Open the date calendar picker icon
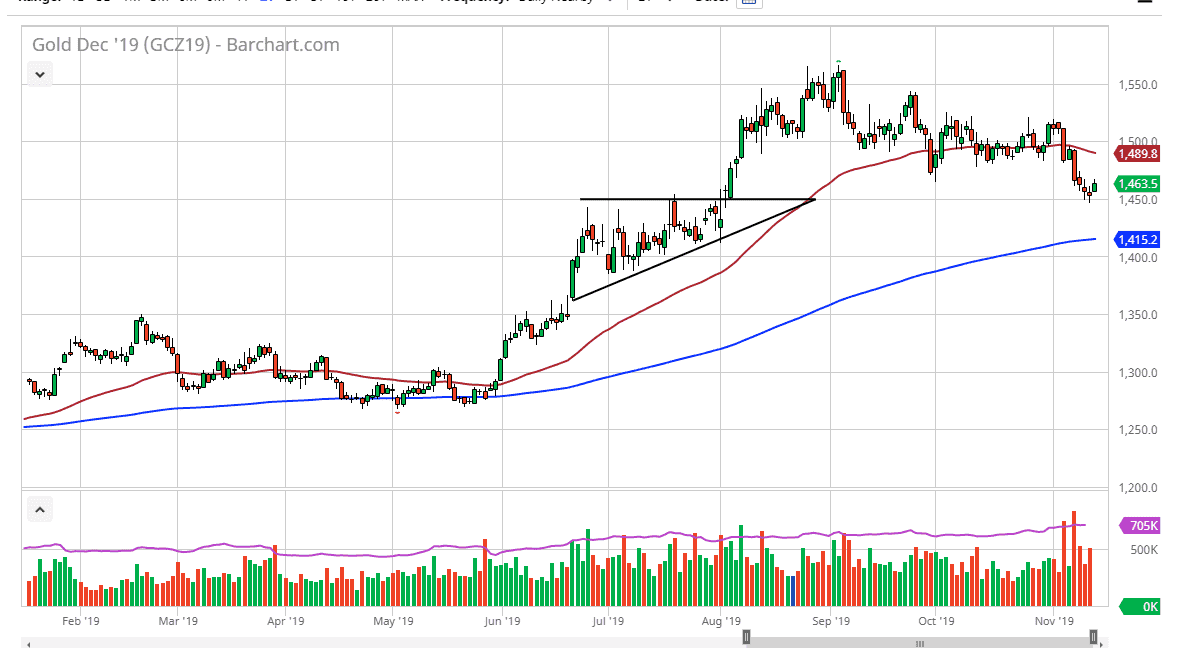This screenshot has width=1180, height=648. pos(750,3)
